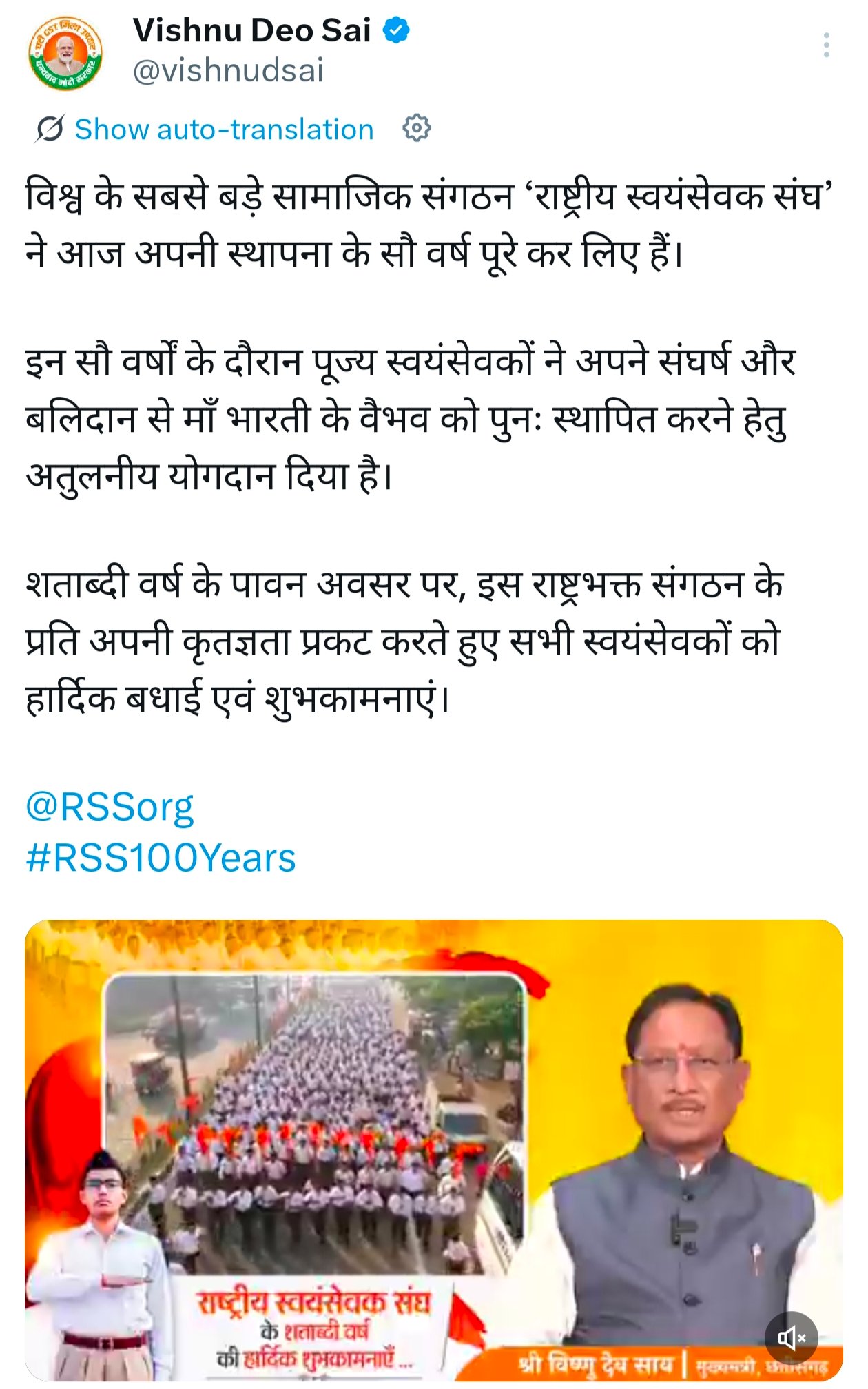Tap the inset RSS march photo
868x1389 pixels.
pos(314,1124)
